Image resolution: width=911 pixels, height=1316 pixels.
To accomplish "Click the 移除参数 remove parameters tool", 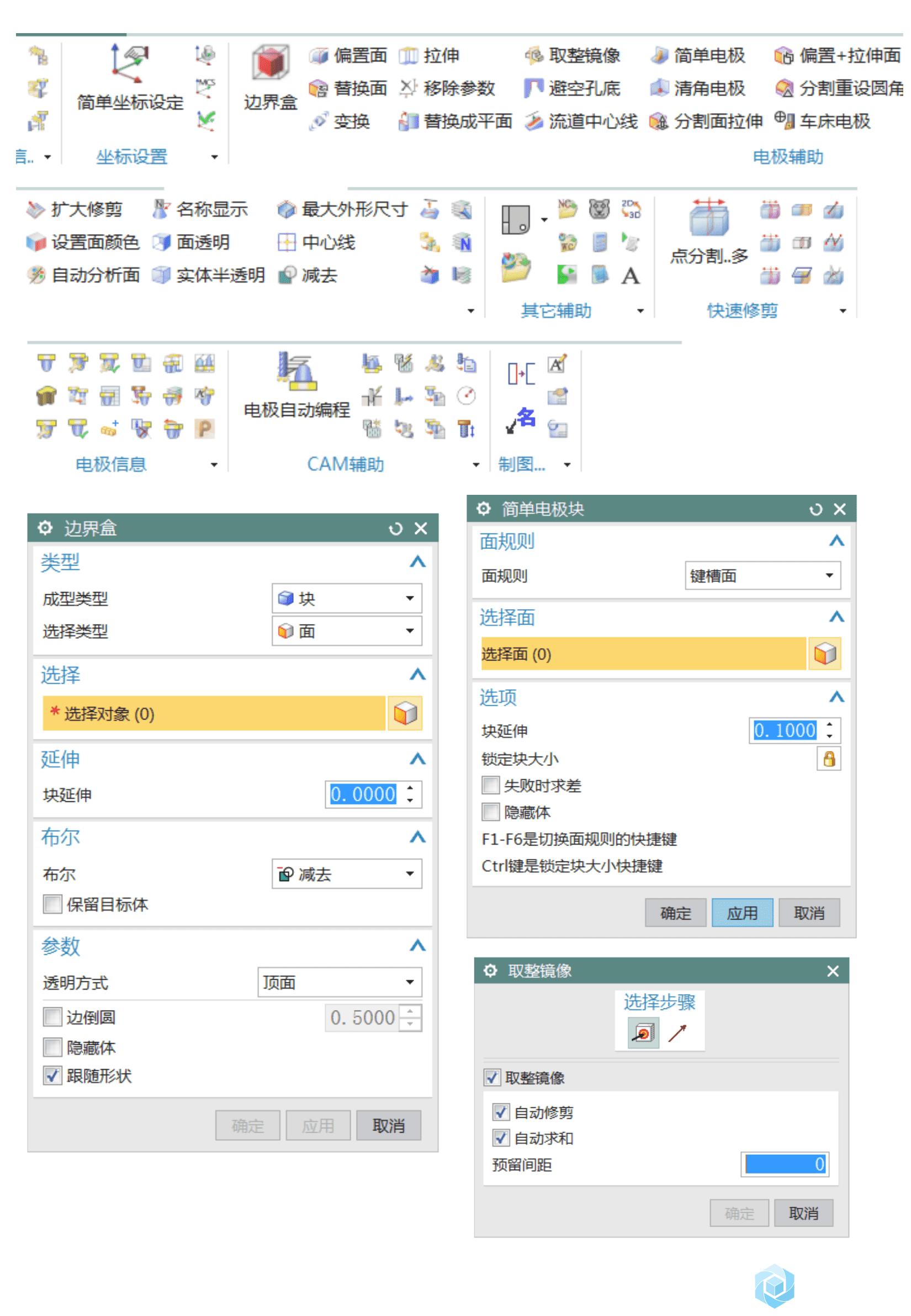I will tap(447, 88).
